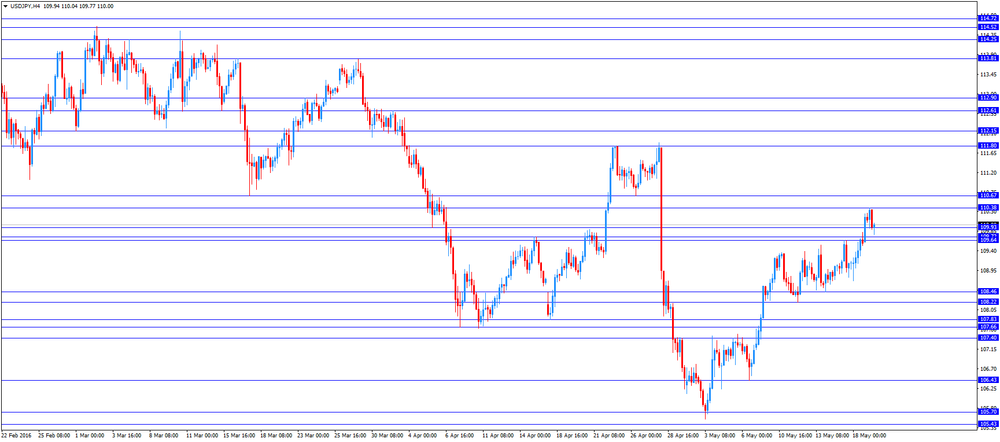Select the 114.25 price level label

[988, 40]
